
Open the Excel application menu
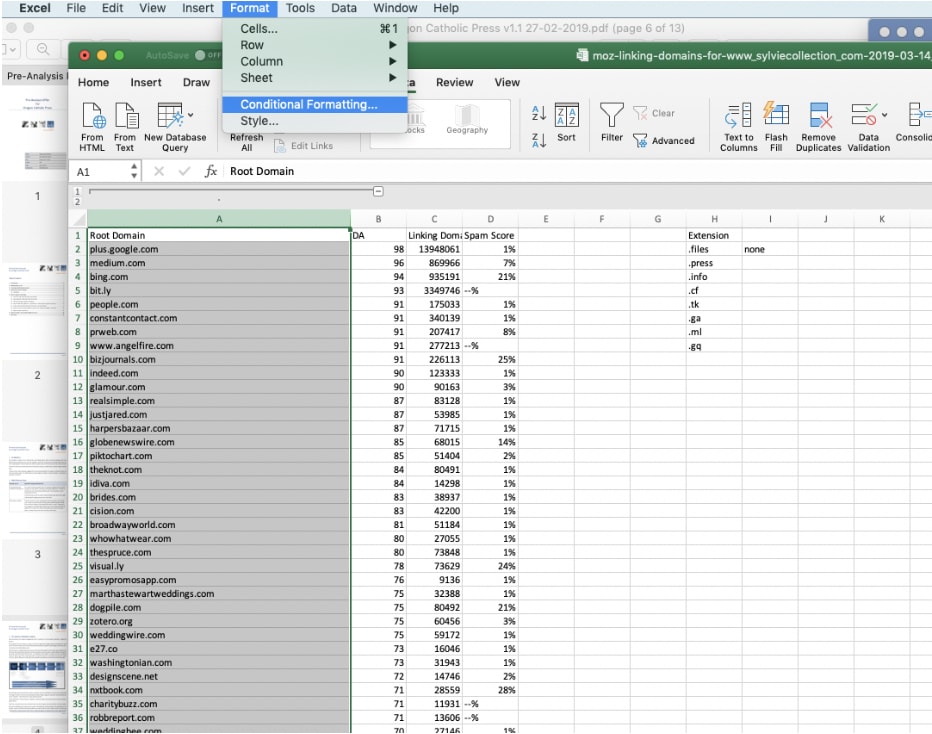pyautogui.click(x=35, y=8)
